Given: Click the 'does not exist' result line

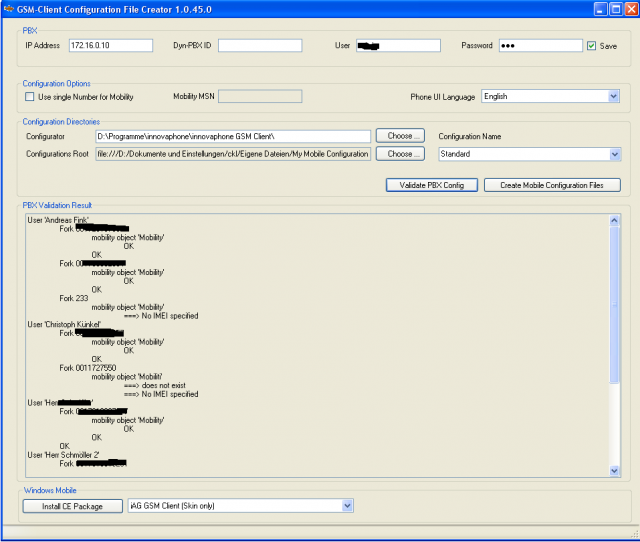Looking at the screenshot, I should pyautogui.click(x=155, y=385).
